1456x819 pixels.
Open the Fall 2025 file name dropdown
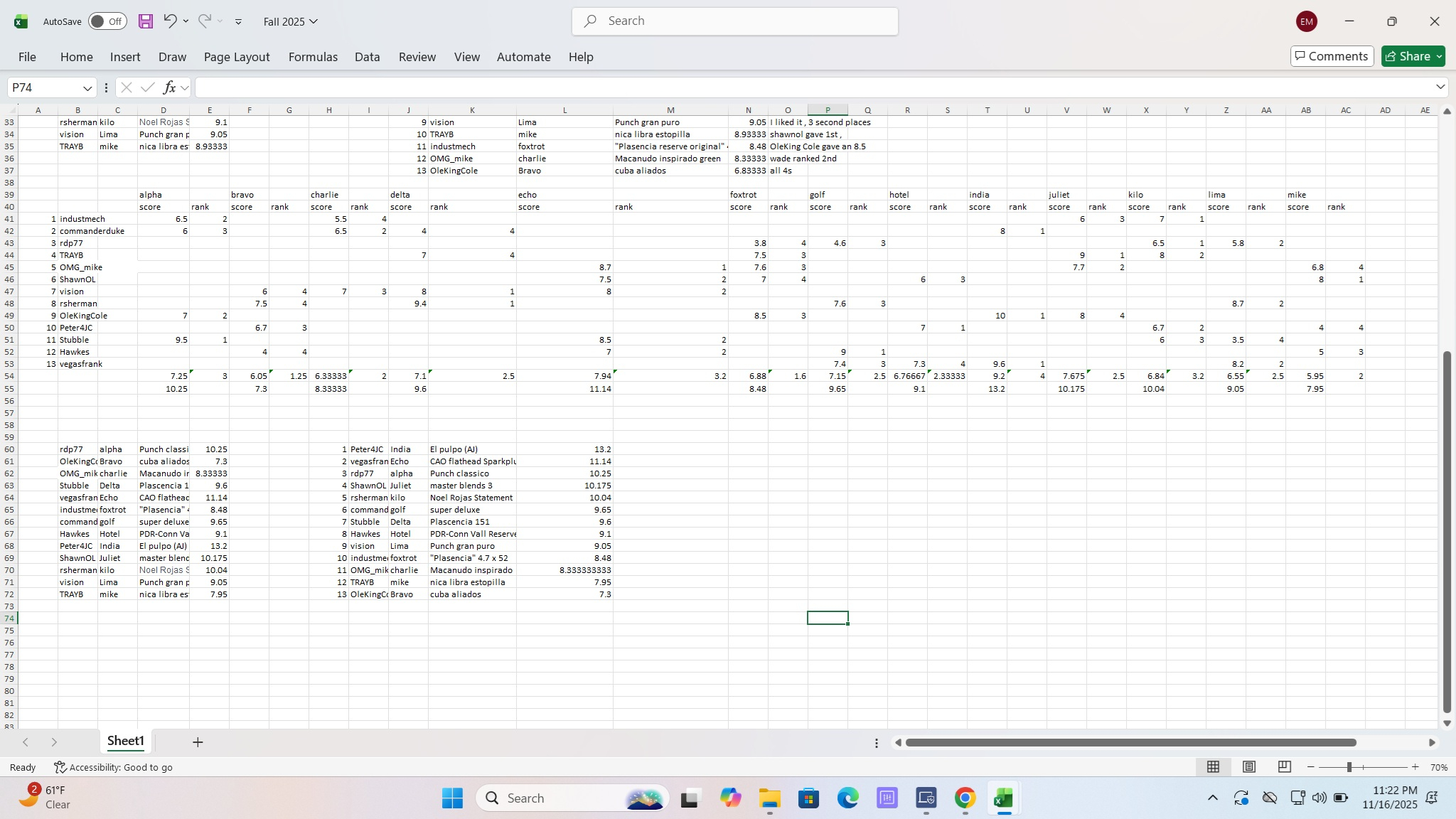(x=290, y=21)
